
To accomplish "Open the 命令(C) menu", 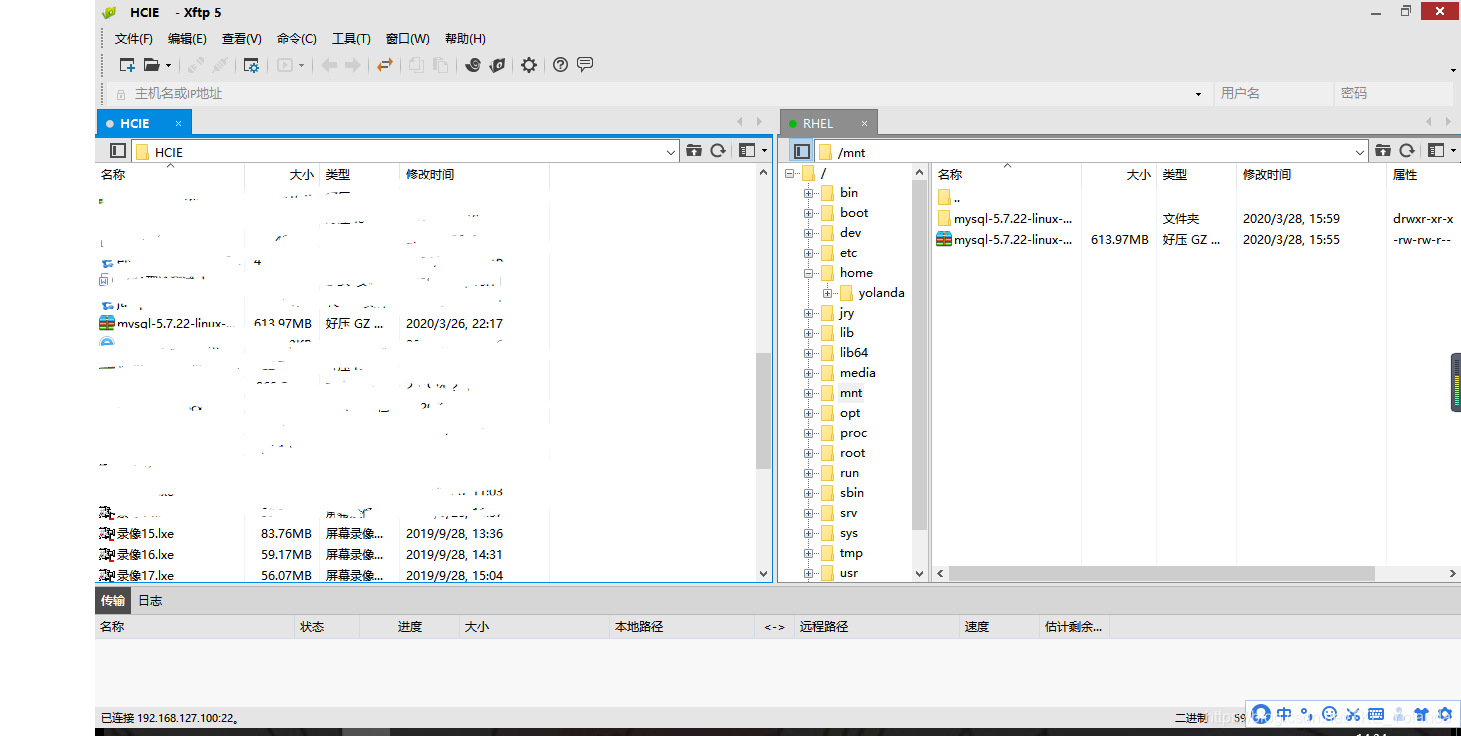I will click(297, 39).
